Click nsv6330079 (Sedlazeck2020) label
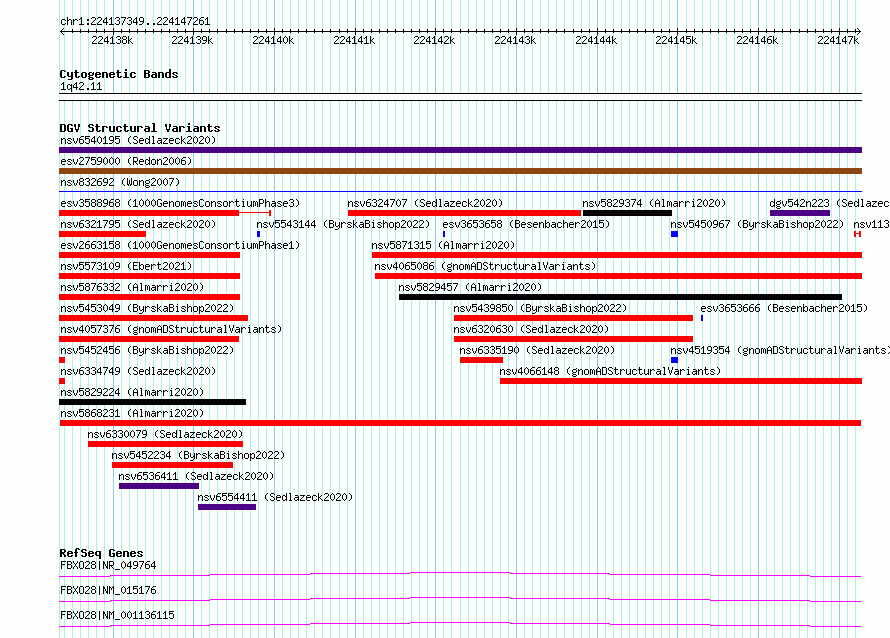Viewport: 890px width, 638px height. [x=165, y=434]
